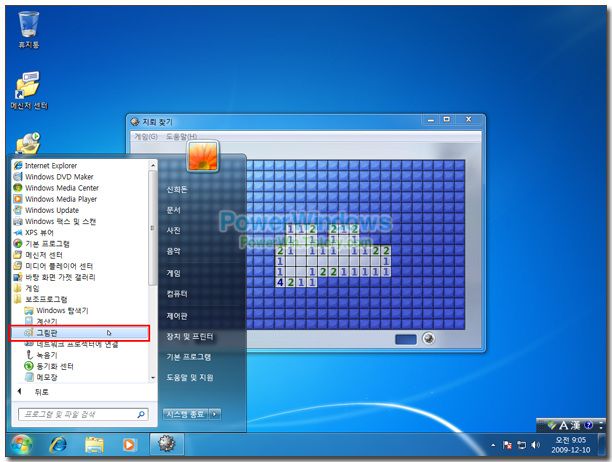This screenshot has height=462, width=612.
Task: Launch 그림판 (Paint)
Action: pyautogui.click(x=79, y=333)
